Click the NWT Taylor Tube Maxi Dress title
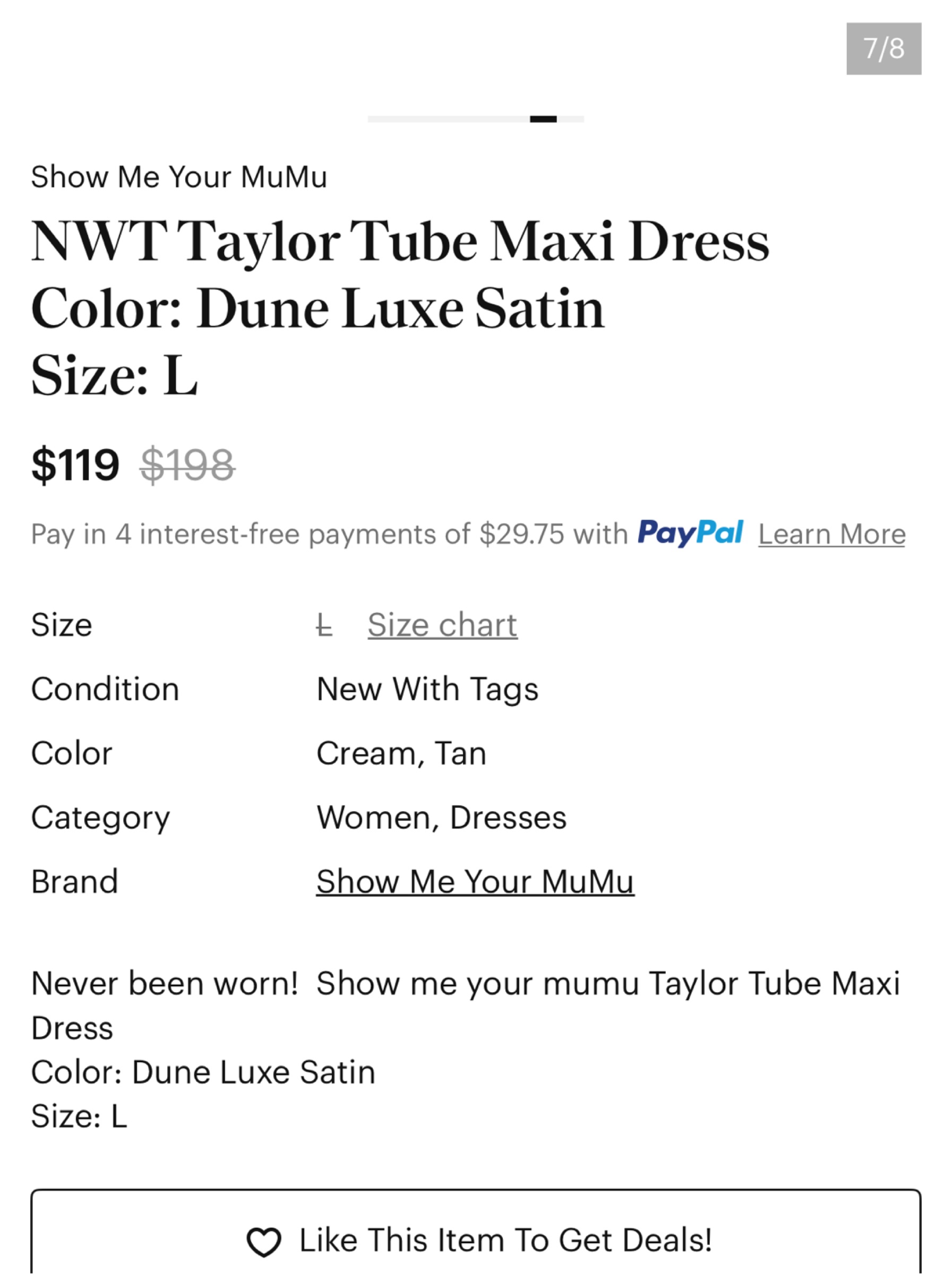This screenshot has width=952, height=1274. pyautogui.click(x=400, y=242)
